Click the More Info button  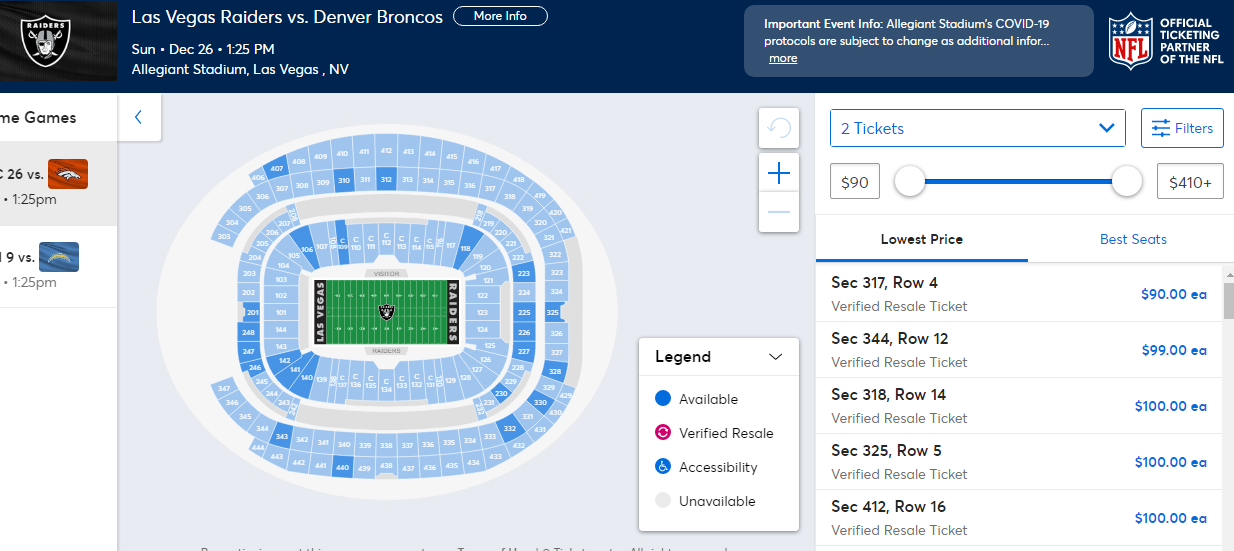[x=500, y=16]
